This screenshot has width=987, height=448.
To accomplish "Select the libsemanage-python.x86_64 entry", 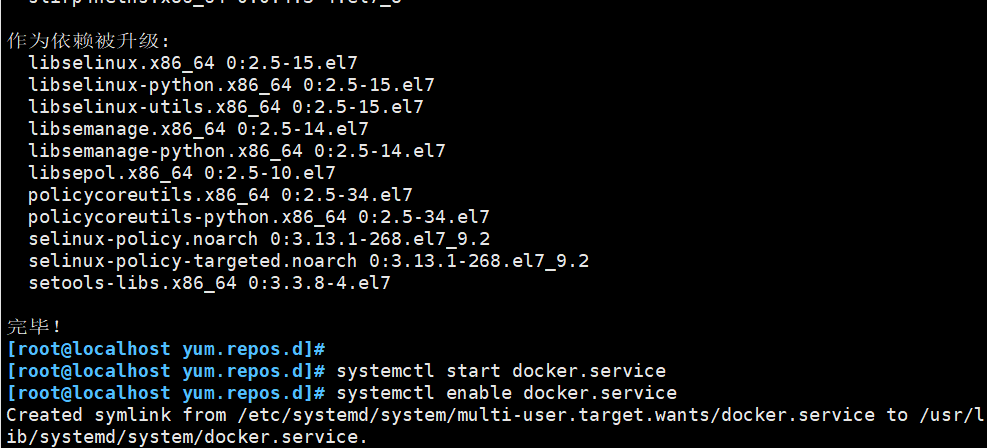I will (x=165, y=151).
